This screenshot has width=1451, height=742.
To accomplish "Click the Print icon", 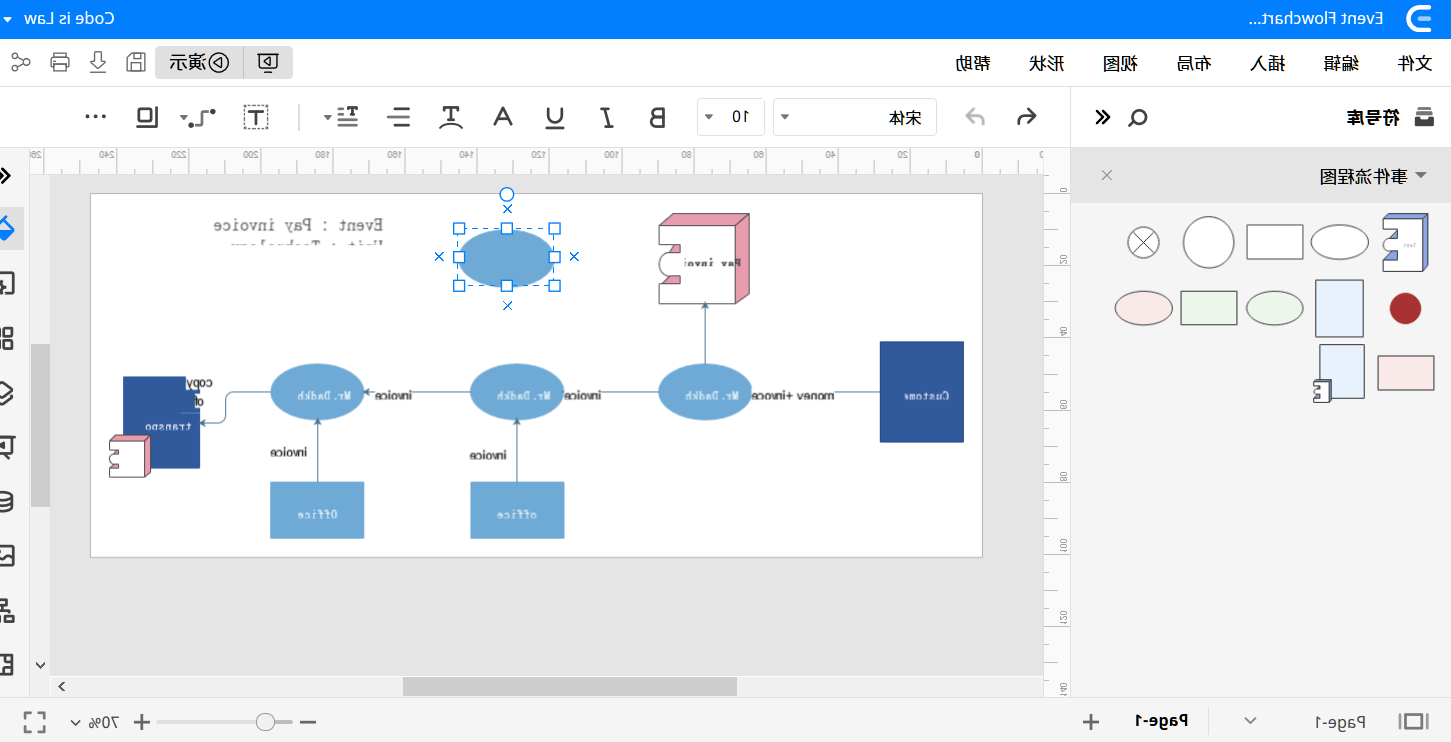I will point(60,62).
